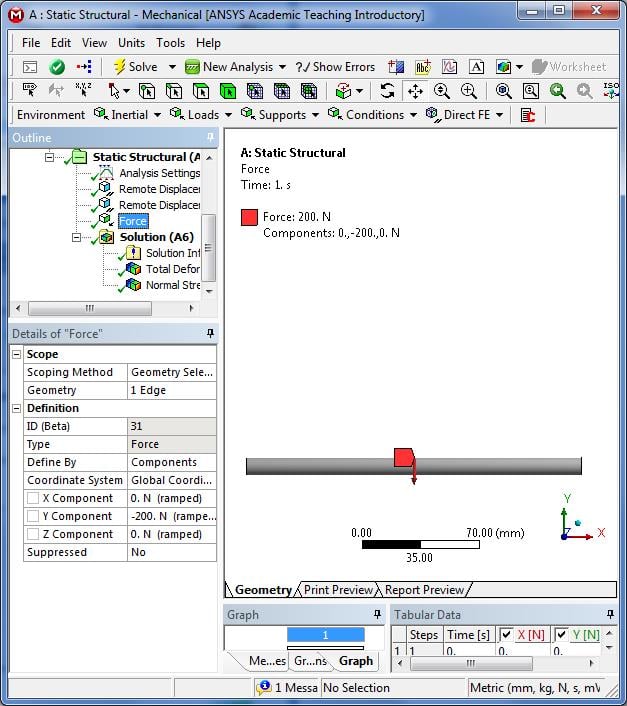Click the Rotate view icon
Viewport: 627px width, 706px height.
tap(387, 91)
